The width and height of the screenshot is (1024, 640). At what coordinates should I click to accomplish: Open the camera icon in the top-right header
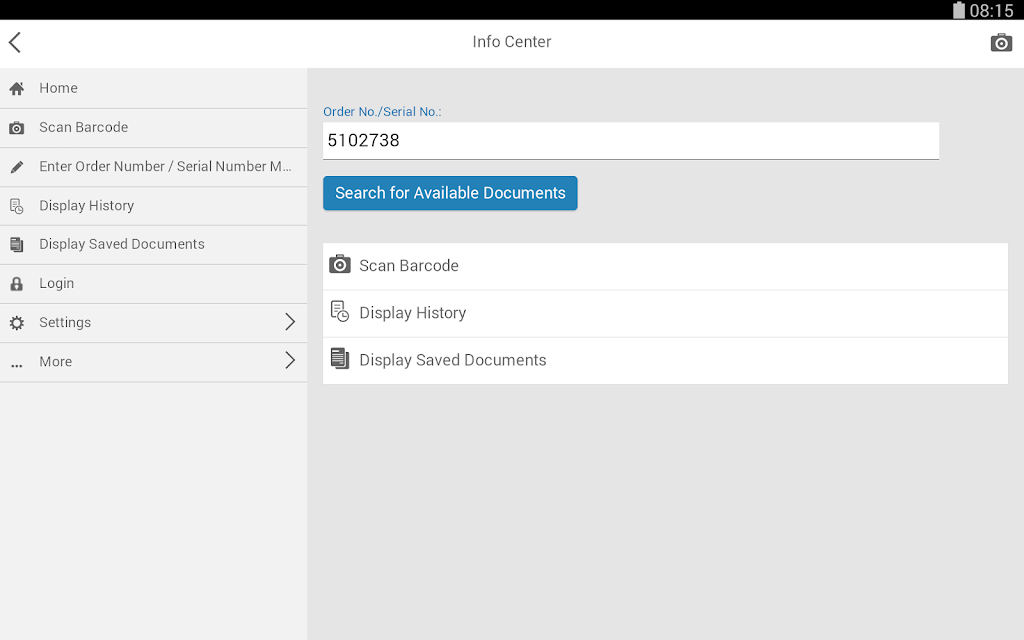(1001, 43)
